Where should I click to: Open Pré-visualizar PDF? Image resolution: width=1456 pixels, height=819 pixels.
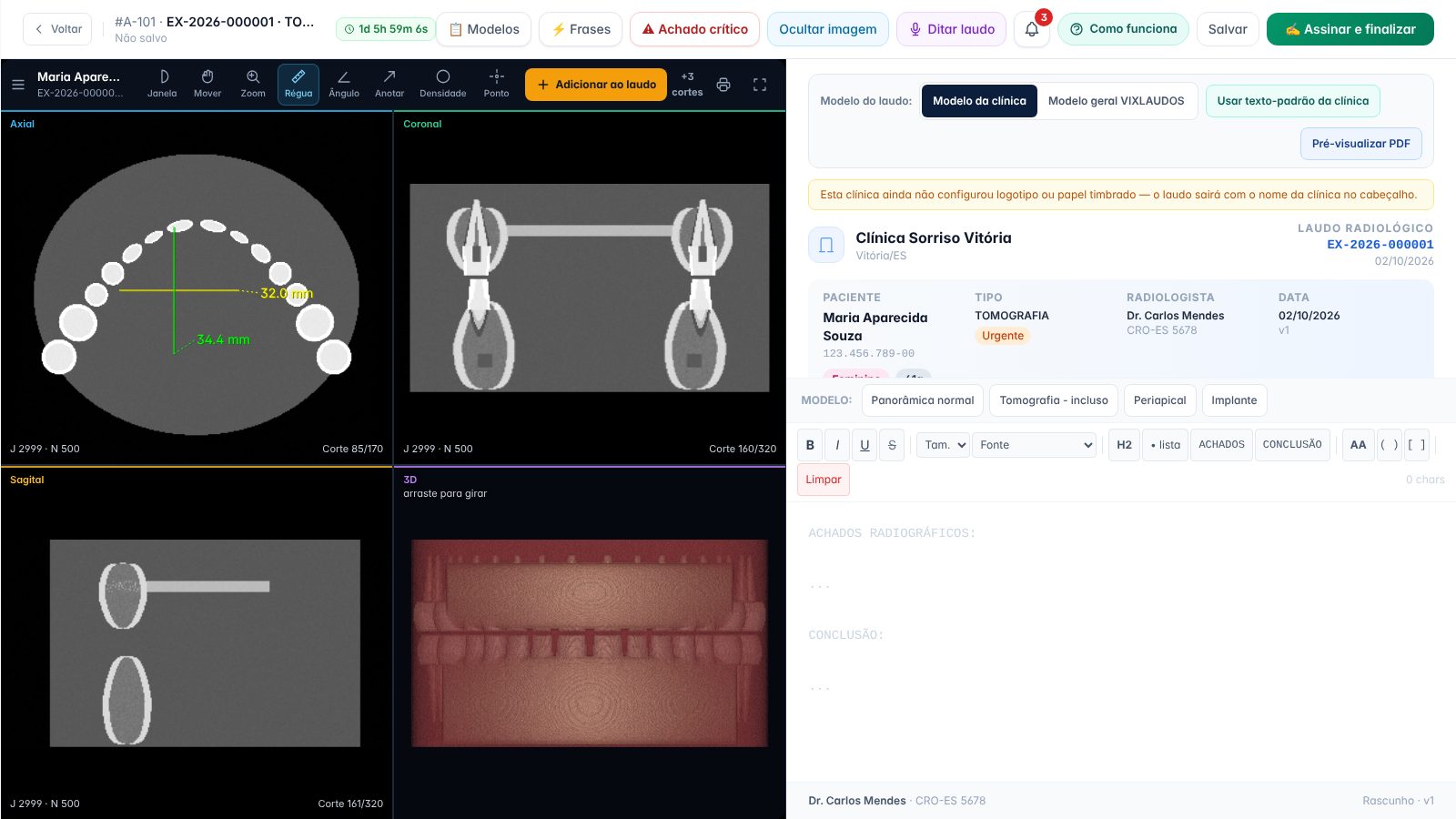tap(1361, 144)
